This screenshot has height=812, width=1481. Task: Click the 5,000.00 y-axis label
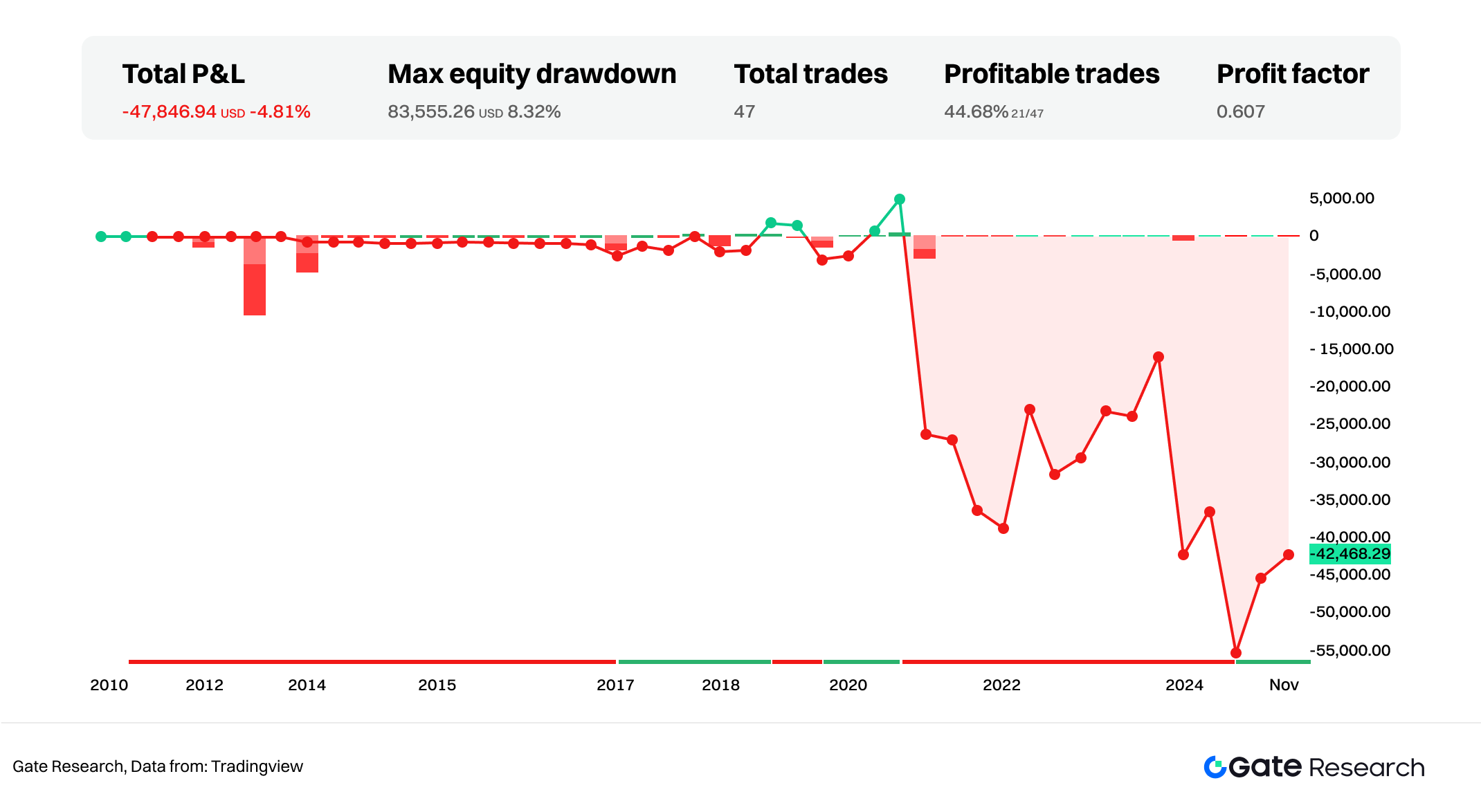pyautogui.click(x=1341, y=199)
